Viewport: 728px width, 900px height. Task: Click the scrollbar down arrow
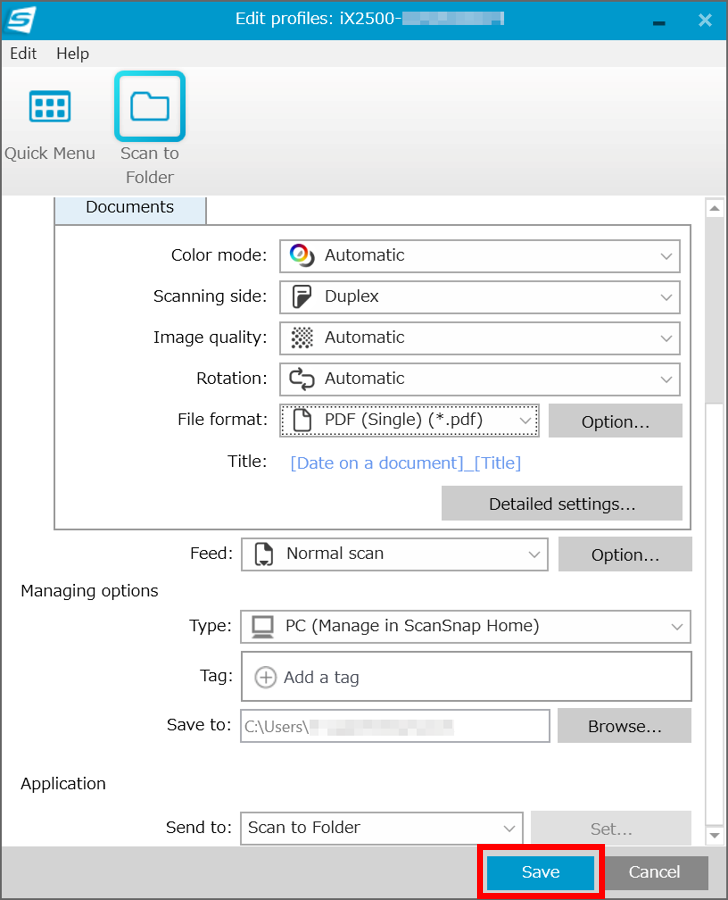[x=714, y=835]
